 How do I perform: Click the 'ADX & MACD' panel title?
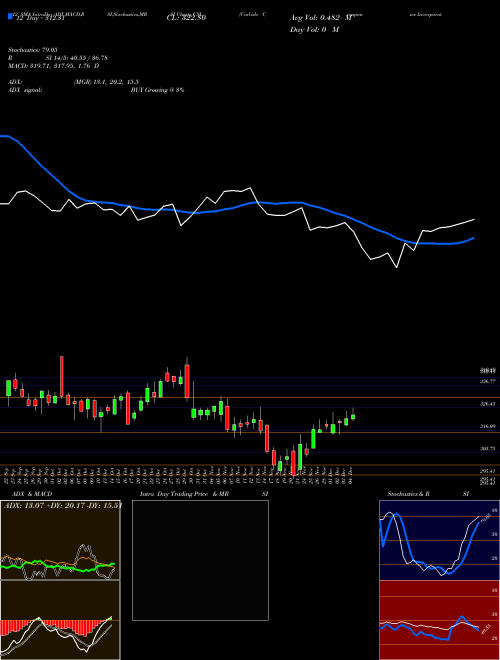point(32,494)
